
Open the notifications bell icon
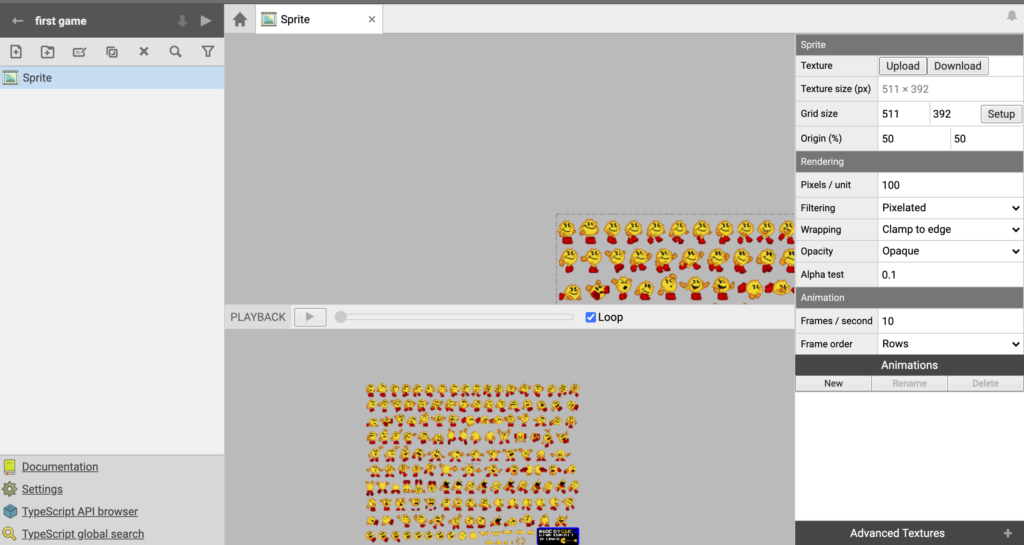tap(1012, 16)
